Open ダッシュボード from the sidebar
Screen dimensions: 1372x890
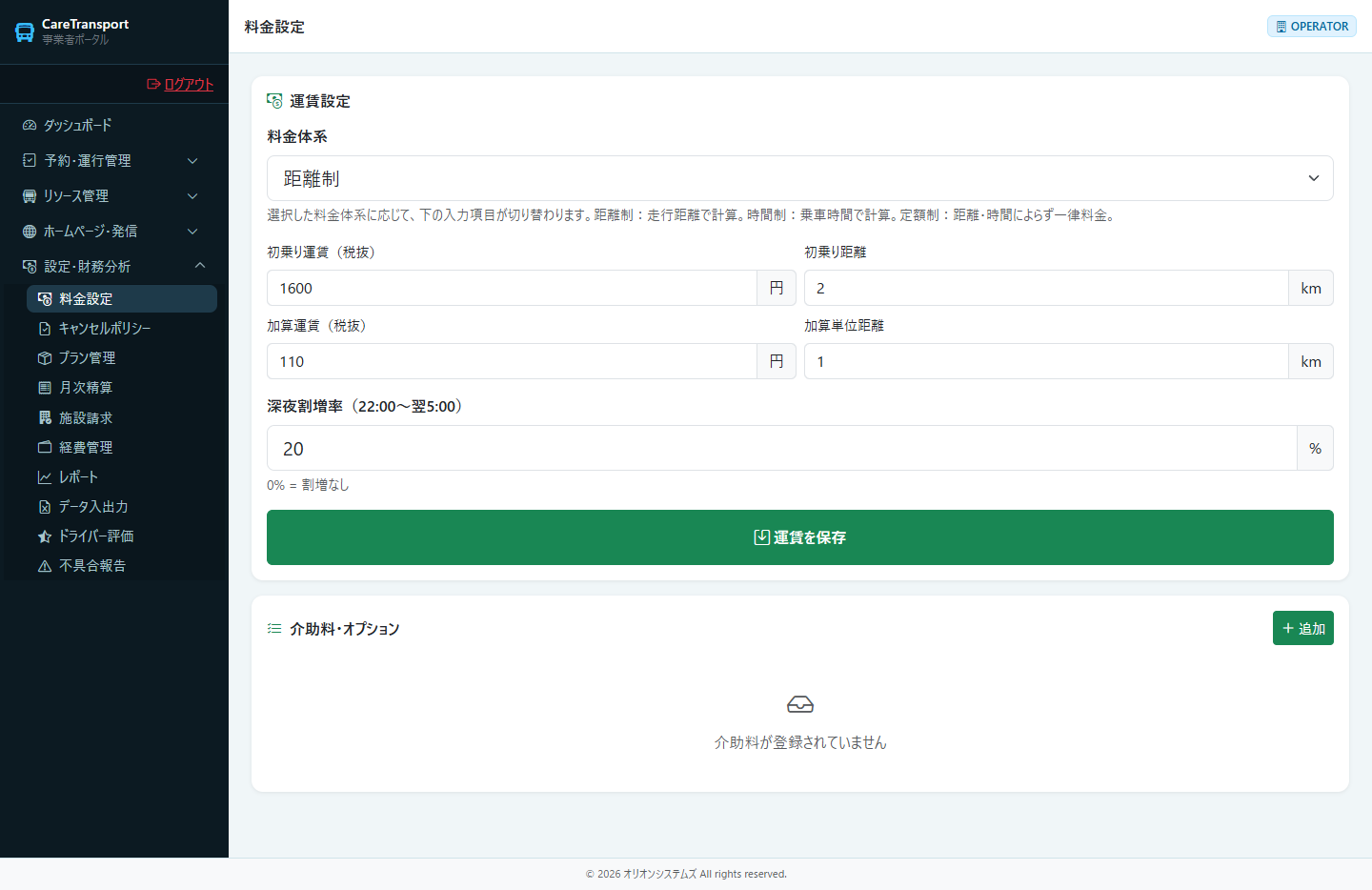(114, 126)
